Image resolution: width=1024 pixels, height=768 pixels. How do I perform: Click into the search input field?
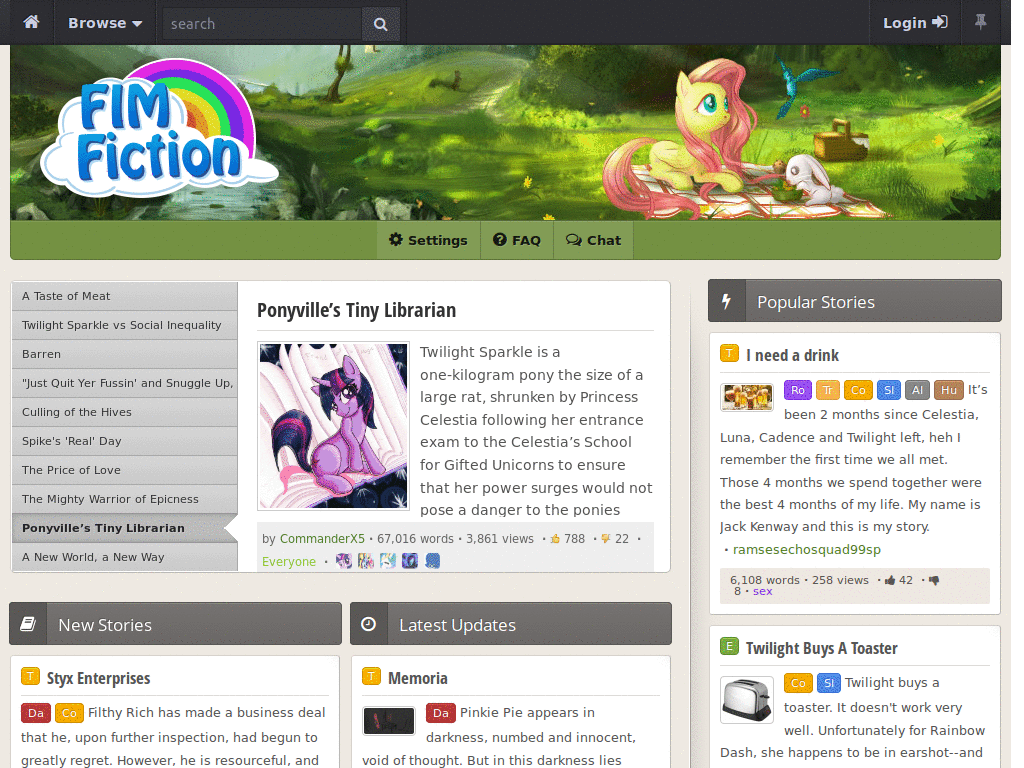pos(263,24)
